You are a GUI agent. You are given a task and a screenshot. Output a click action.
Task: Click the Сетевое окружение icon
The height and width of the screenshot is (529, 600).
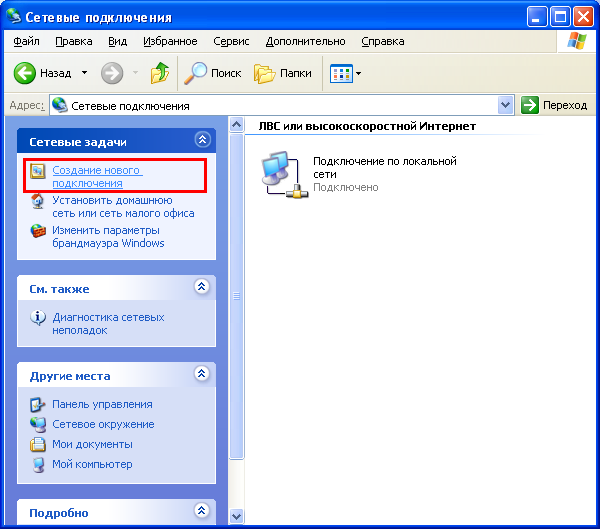pos(38,425)
